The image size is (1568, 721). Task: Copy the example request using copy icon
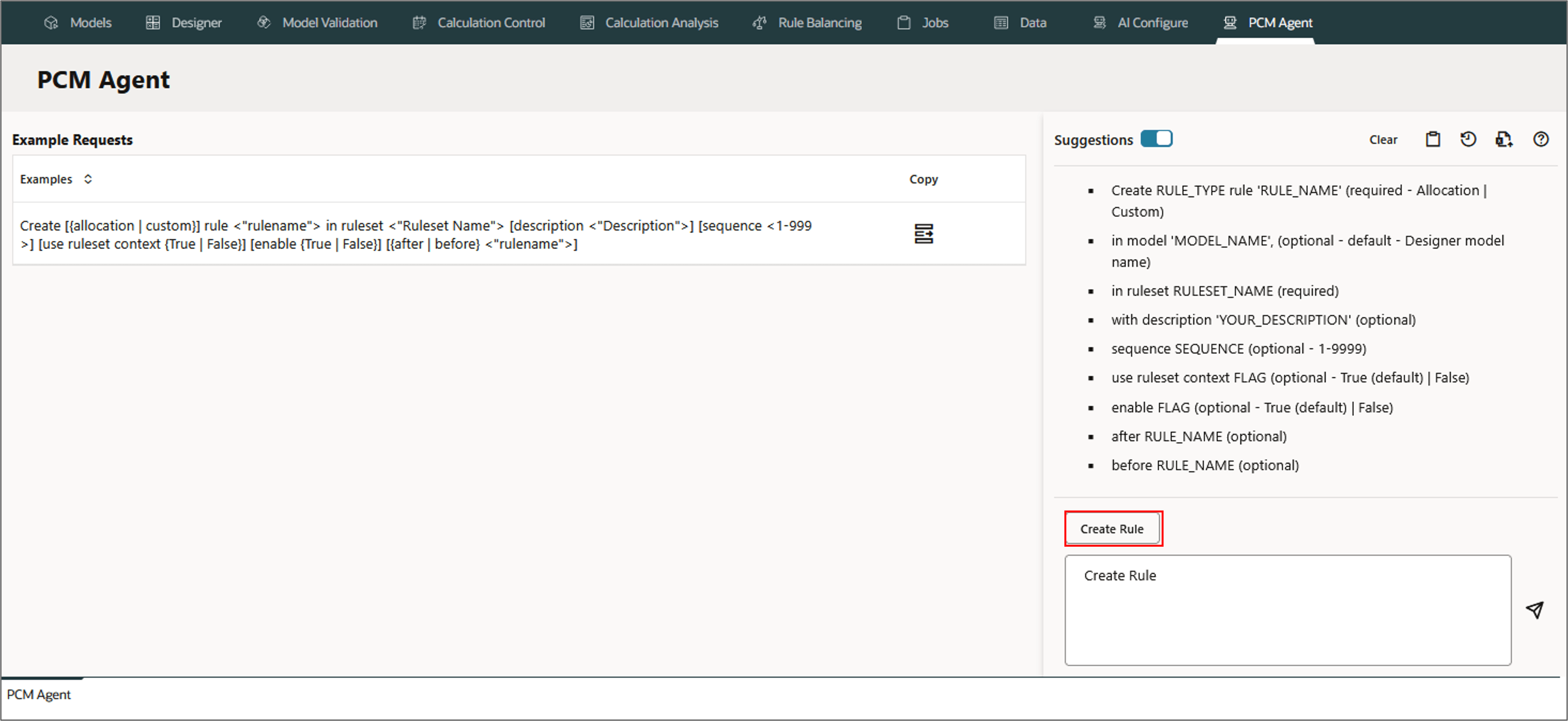click(923, 234)
